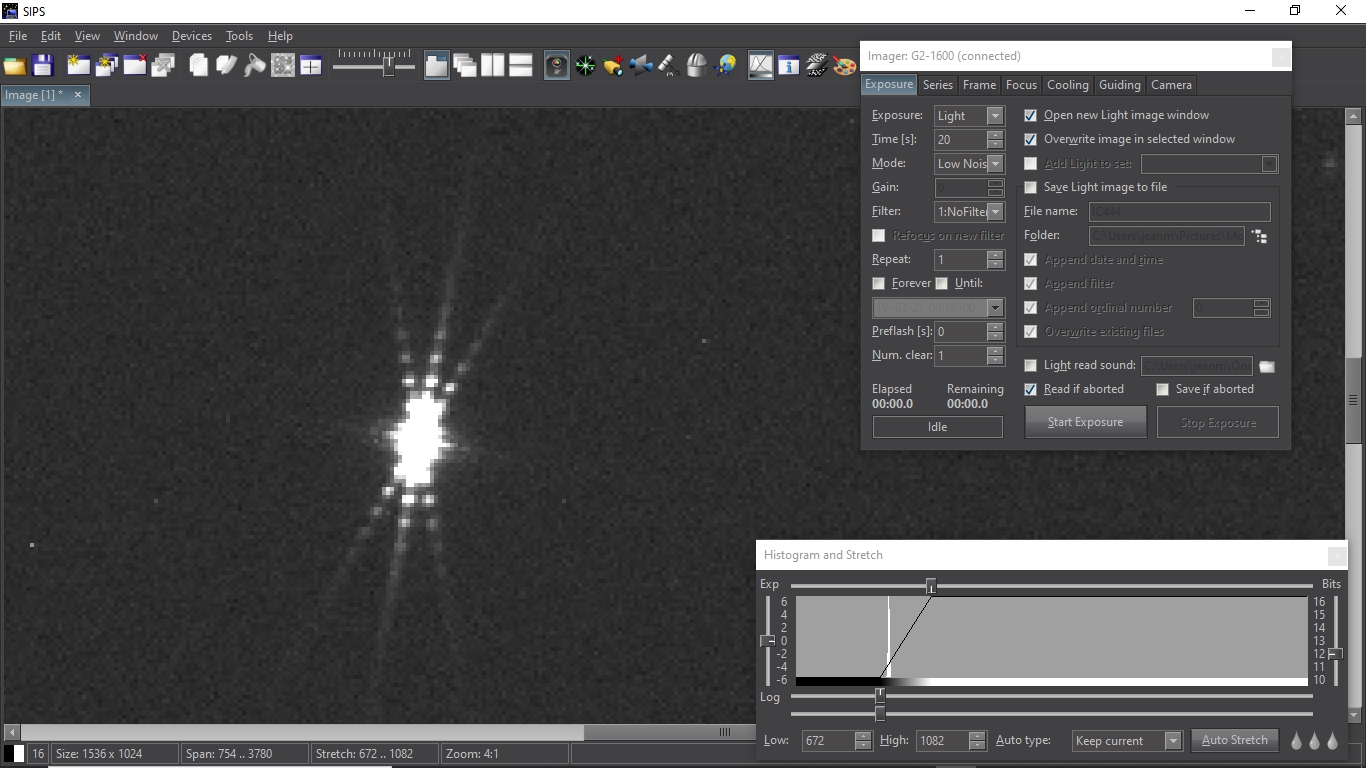Image resolution: width=1366 pixels, height=768 pixels.
Task: Open the Tools menu
Action: [239, 36]
